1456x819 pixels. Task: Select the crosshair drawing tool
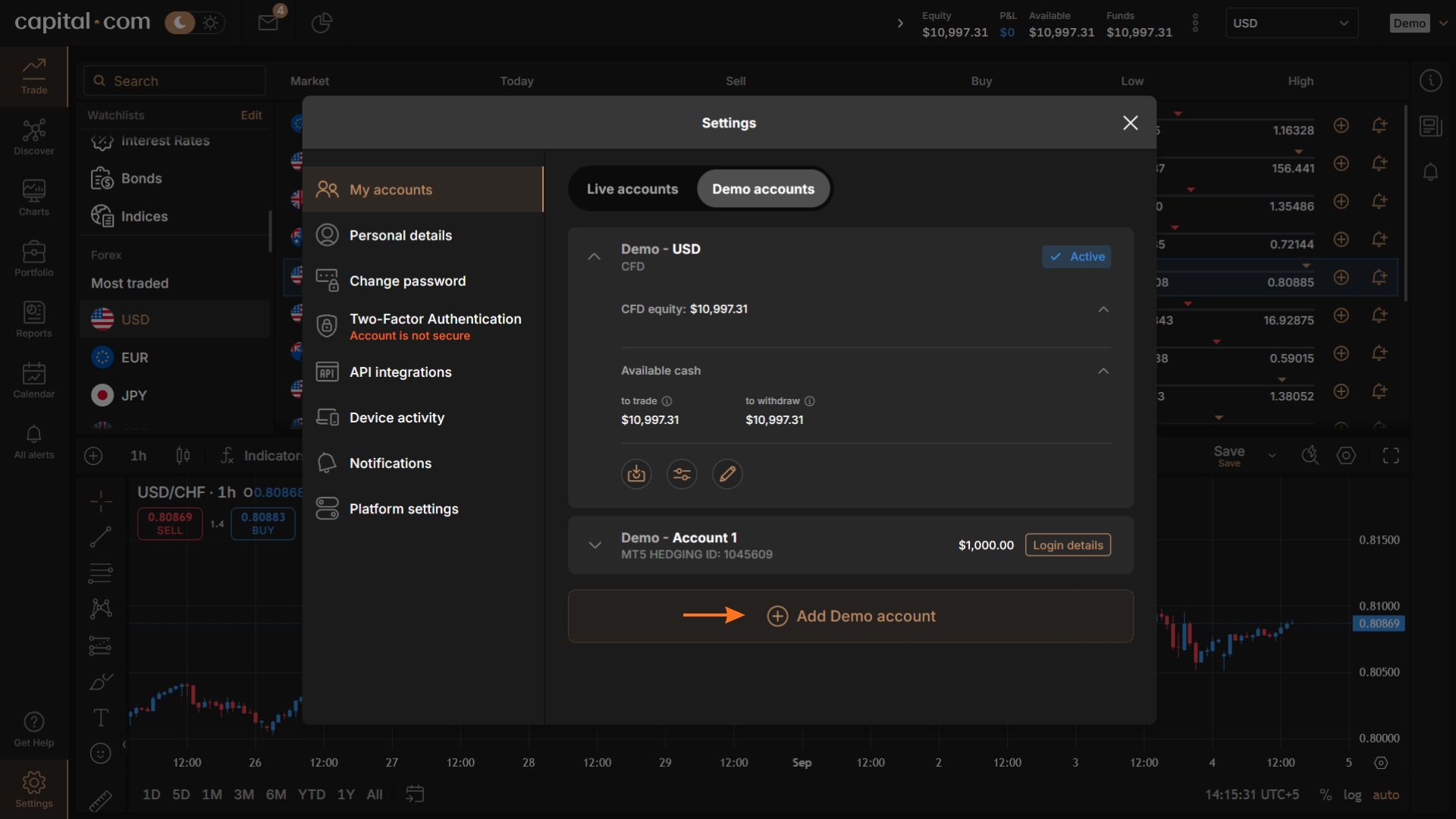point(100,500)
